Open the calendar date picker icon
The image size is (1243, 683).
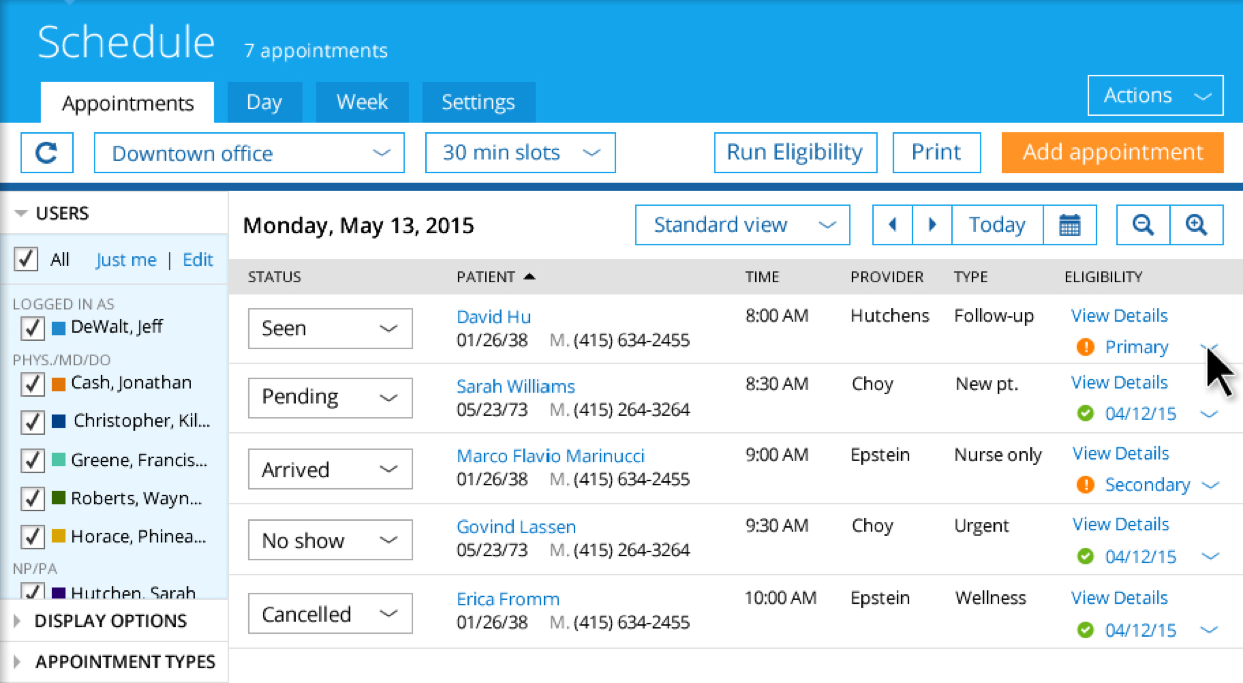[1069, 225]
